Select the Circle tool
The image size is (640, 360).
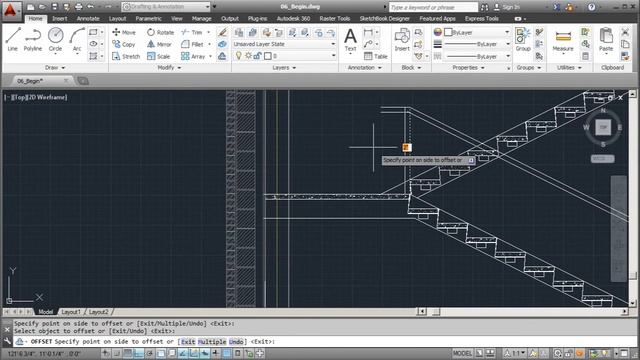(56, 40)
